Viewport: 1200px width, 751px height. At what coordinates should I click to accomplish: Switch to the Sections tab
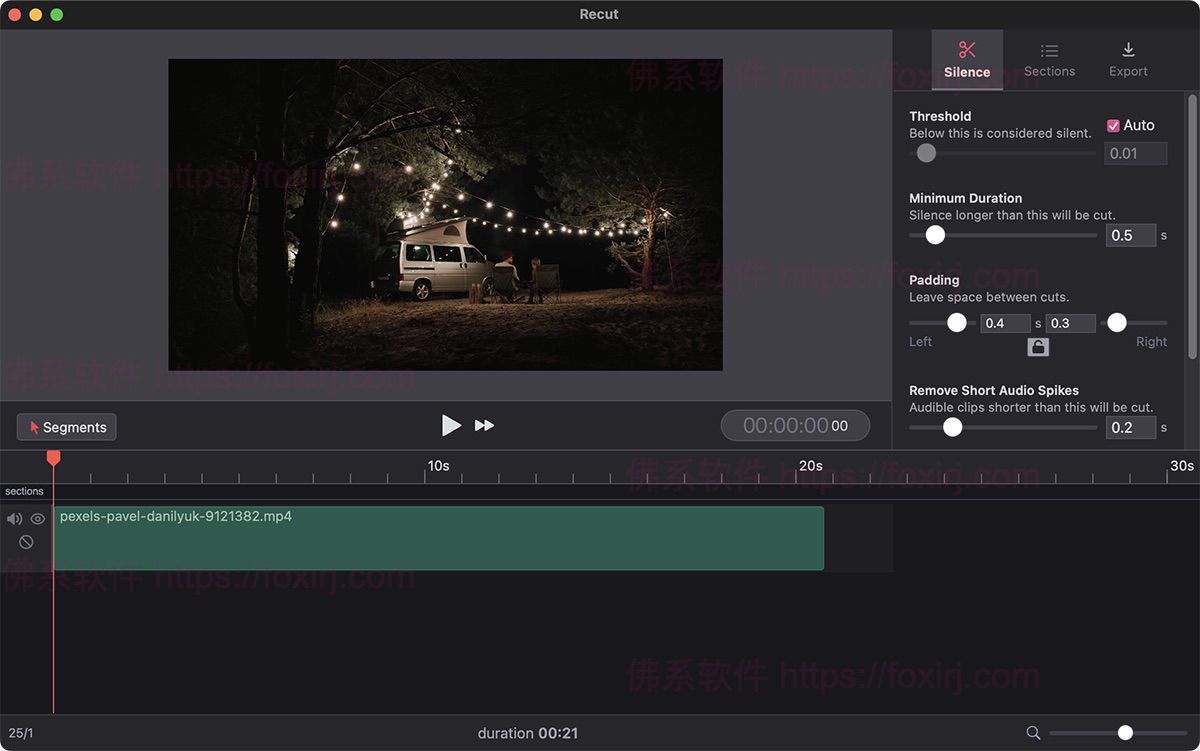pos(1049,60)
